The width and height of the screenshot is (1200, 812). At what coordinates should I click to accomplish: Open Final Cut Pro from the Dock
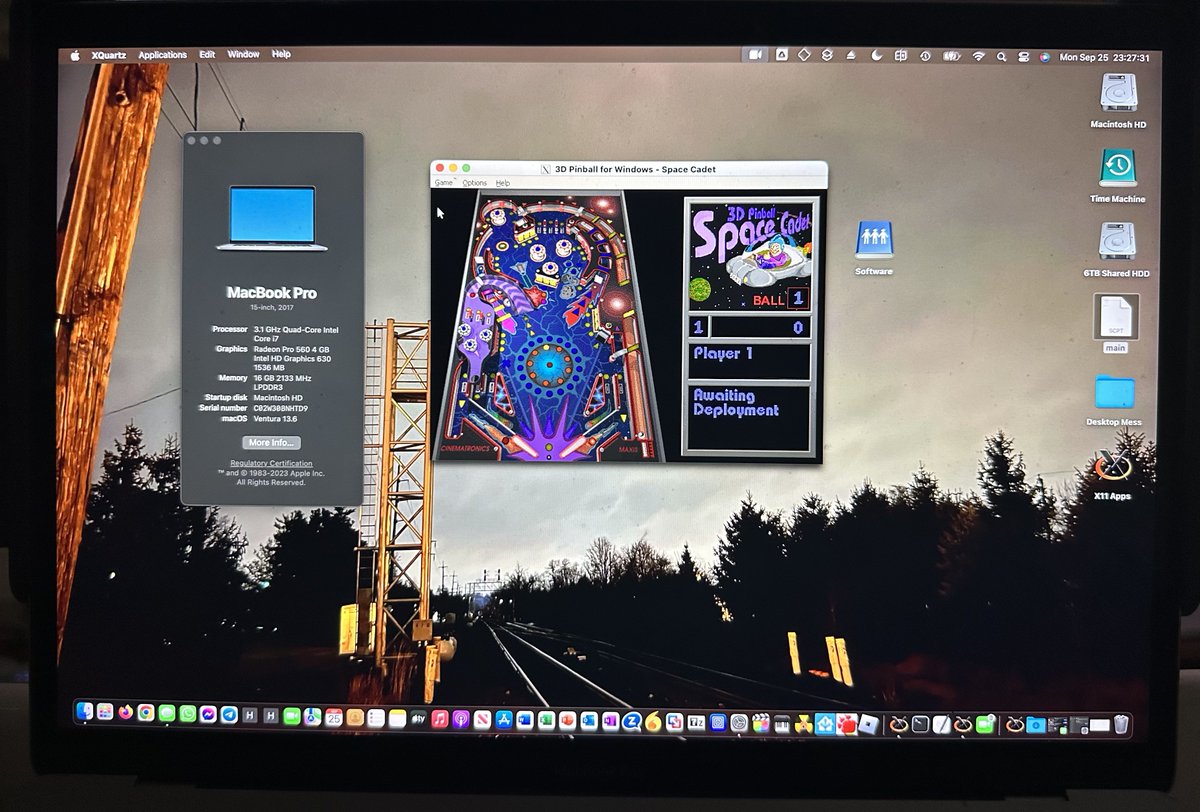coord(760,722)
